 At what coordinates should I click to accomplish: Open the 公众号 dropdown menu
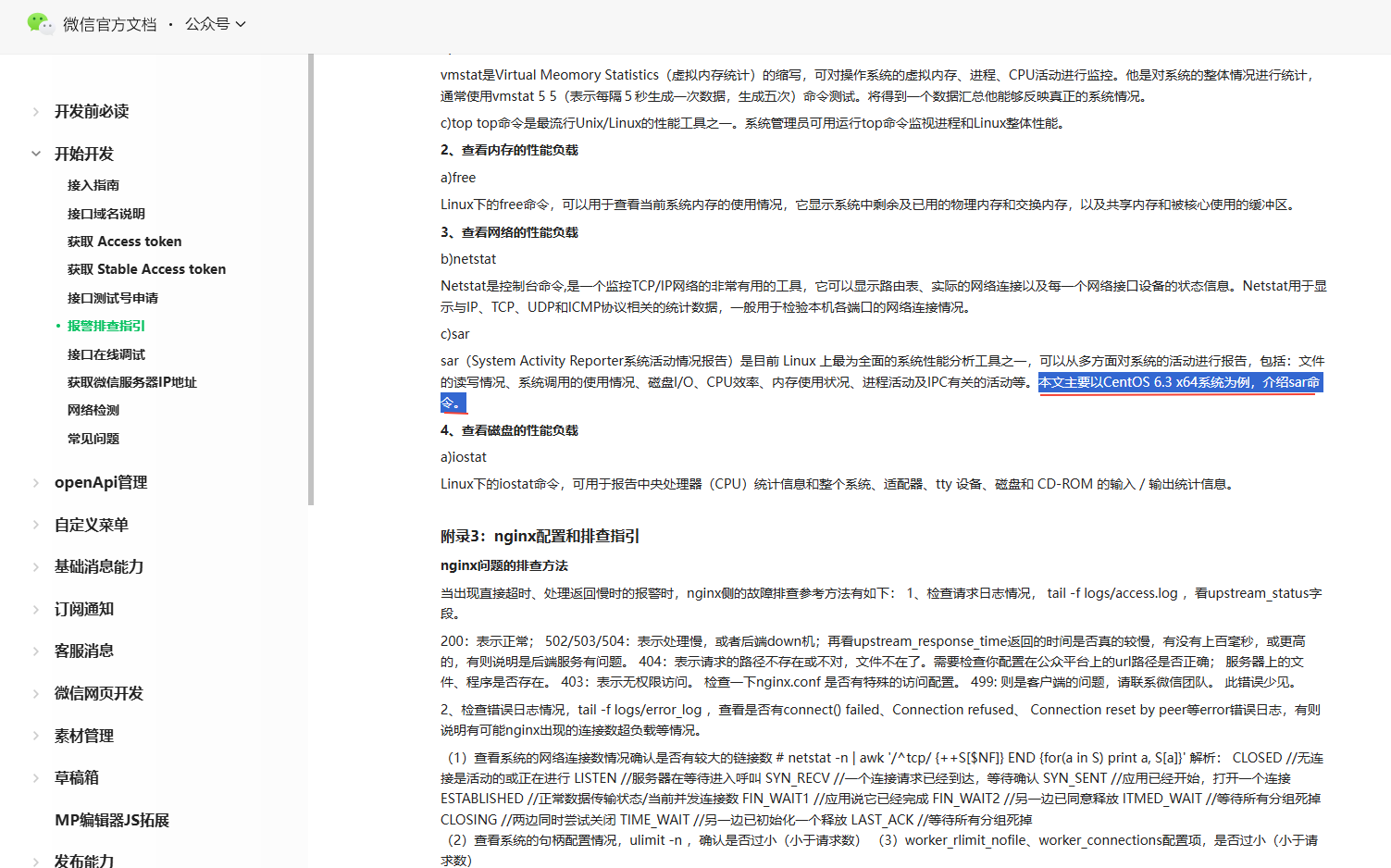tap(216, 24)
